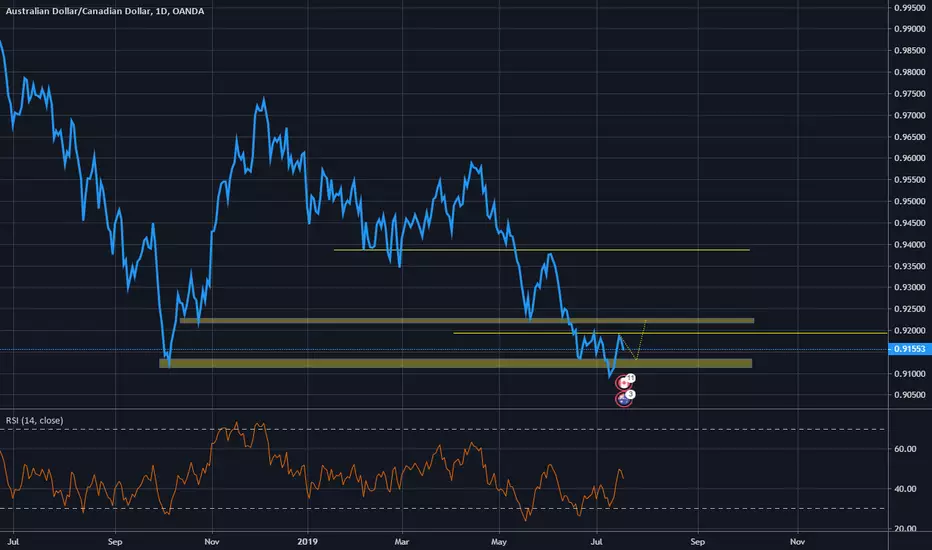Viewport: 932px width, 550px height.
Task: Click the 0.97000 price axis label
Action: 909,115
